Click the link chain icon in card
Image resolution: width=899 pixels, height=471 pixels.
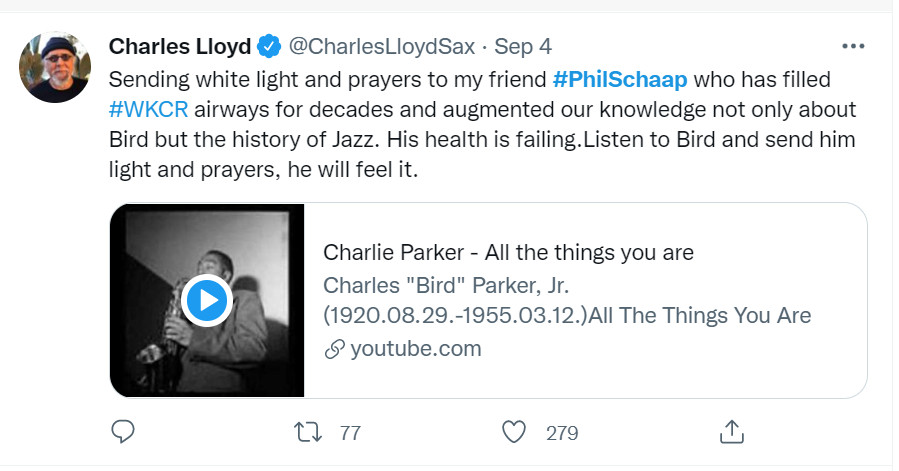(x=334, y=349)
